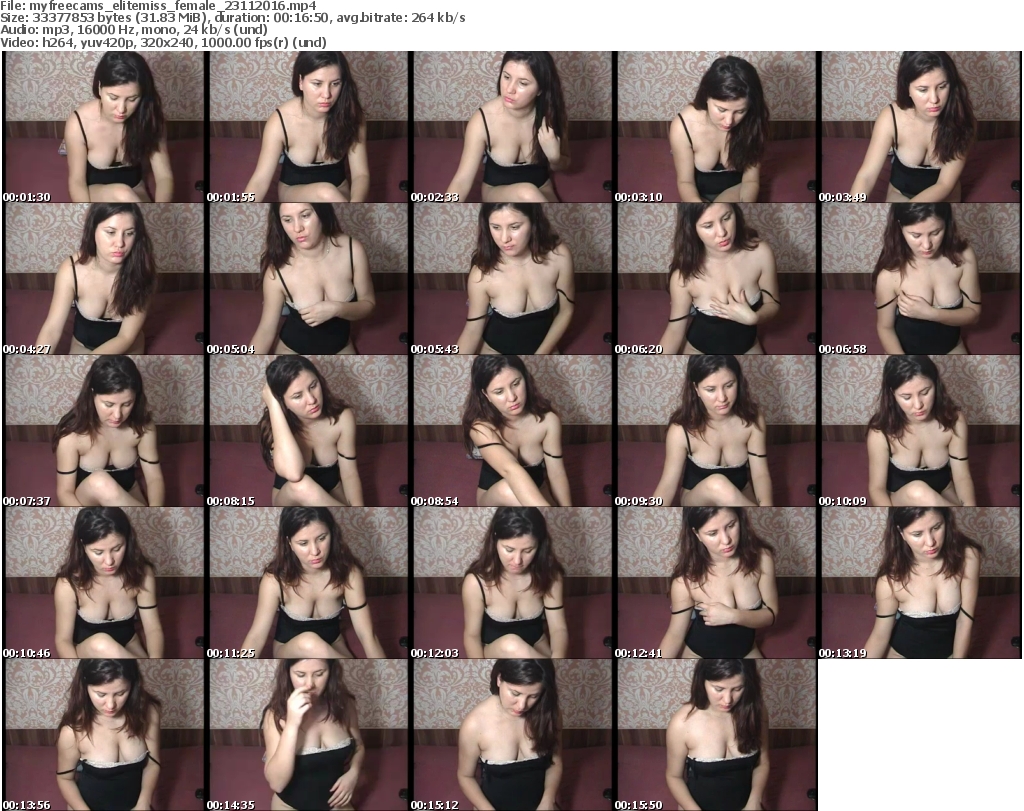This screenshot has width=1024, height=811.
Task: Open the frame stamped 00:03:10
Action: (x=716, y=127)
